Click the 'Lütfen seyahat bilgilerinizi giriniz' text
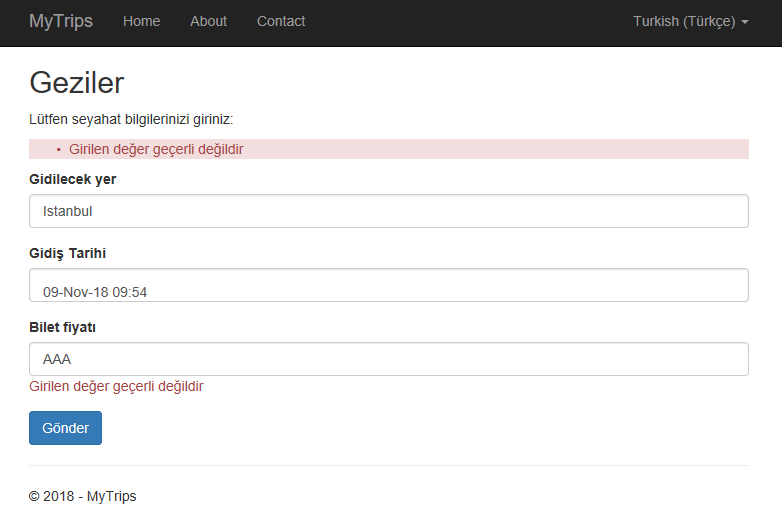 tap(131, 120)
